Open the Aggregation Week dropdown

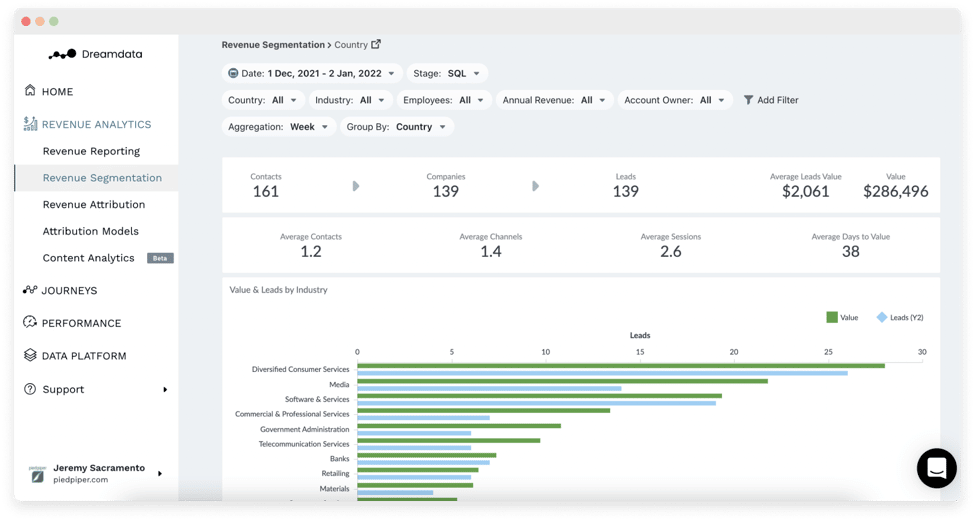tap(279, 127)
